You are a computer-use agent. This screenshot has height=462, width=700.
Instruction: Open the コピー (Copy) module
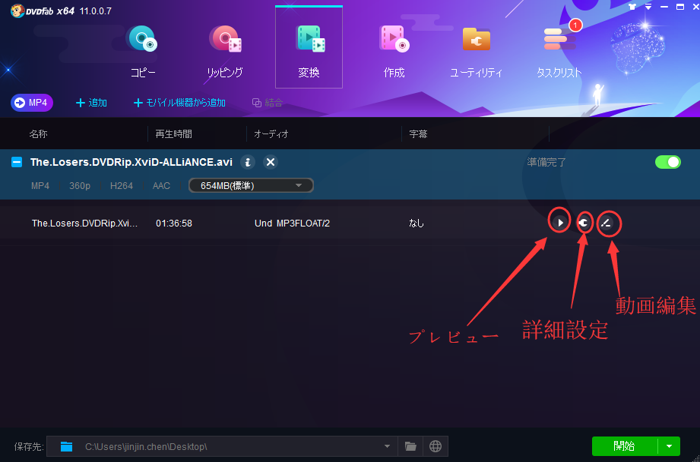143,51
